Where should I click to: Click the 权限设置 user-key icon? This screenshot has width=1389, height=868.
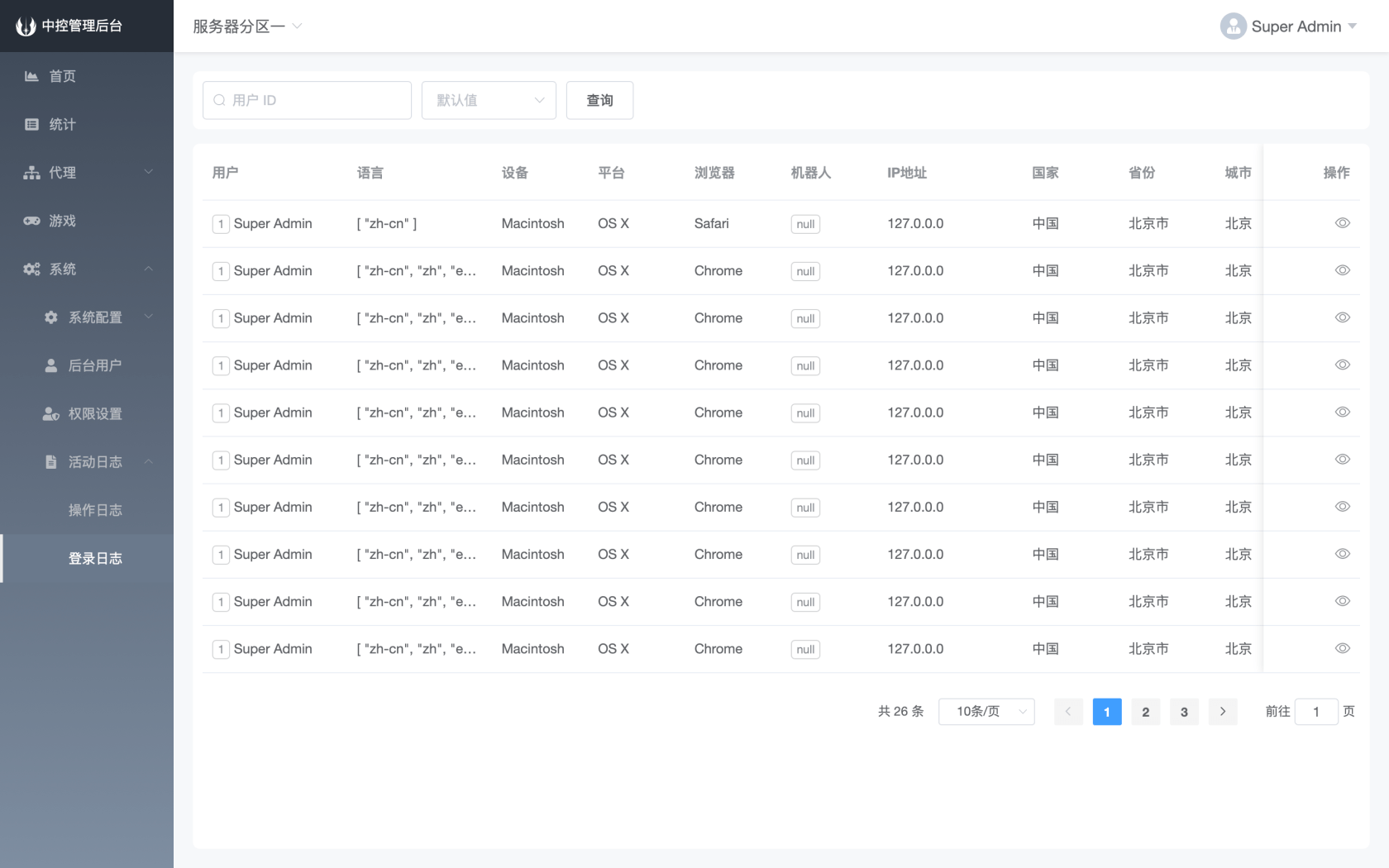pos(51,413)
